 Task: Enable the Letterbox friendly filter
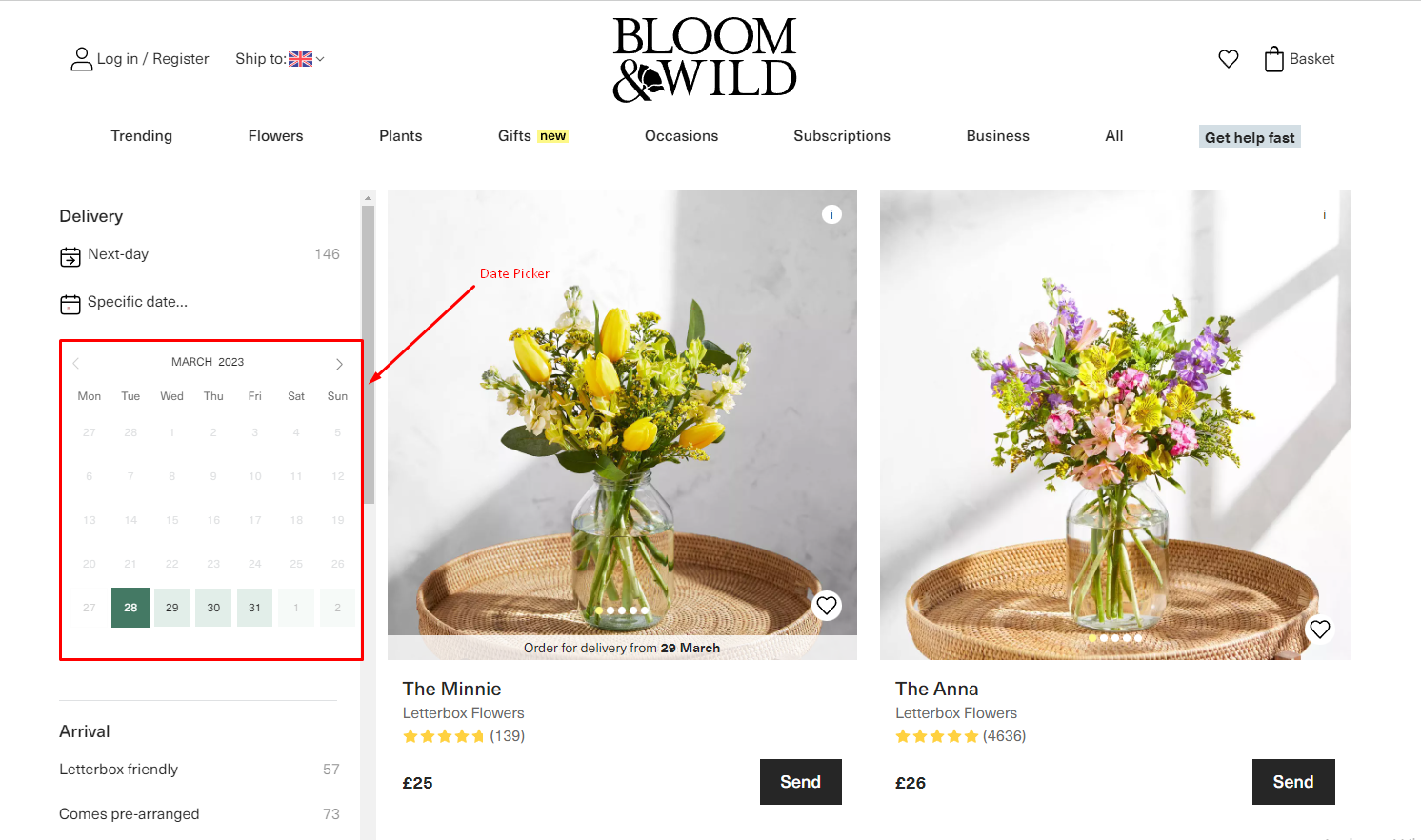[x=119, y=770]
